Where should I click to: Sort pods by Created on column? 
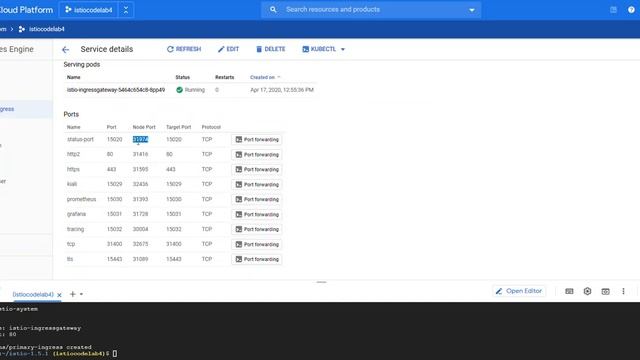(x=265, y=77)
